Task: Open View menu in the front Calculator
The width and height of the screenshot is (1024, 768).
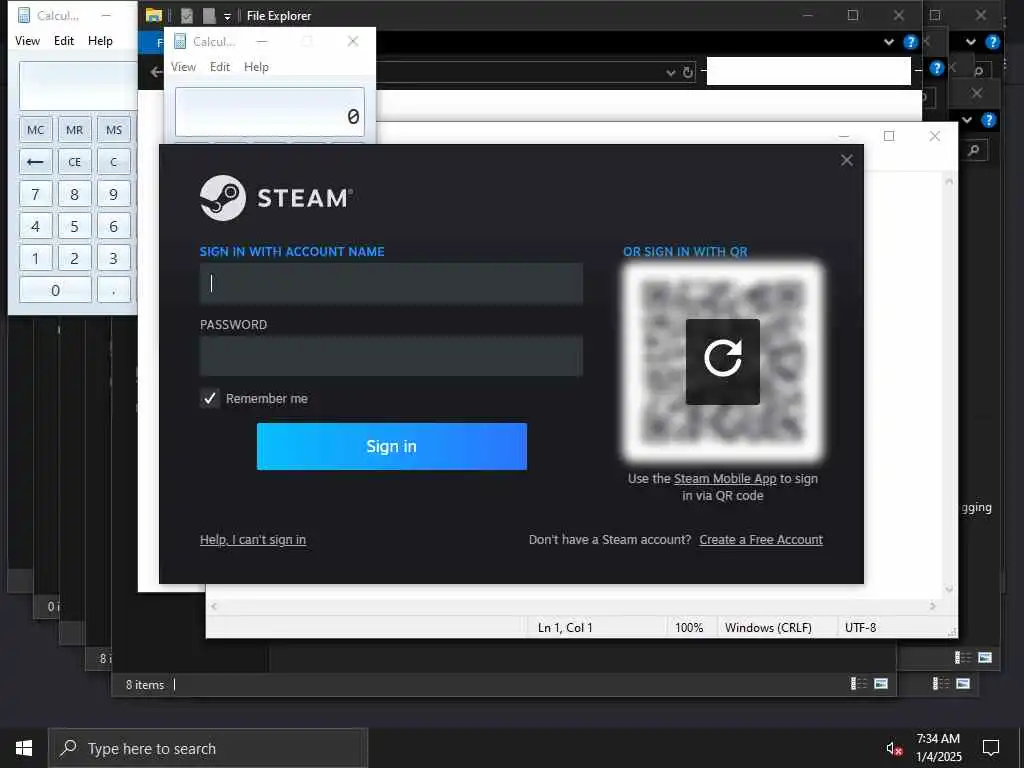Action: pyautogui.click(x=184, y=67)
